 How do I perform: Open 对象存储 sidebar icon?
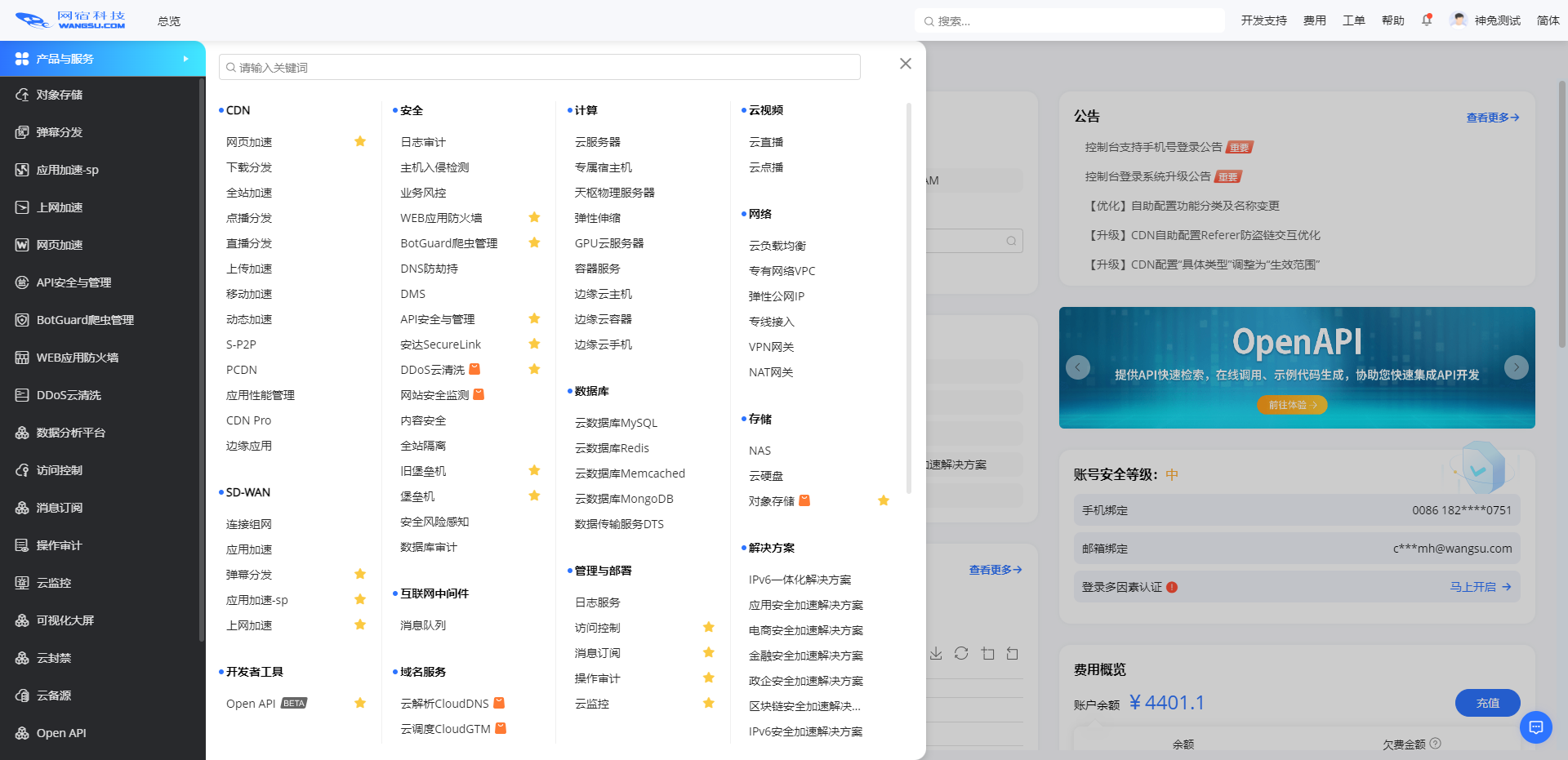22,95
